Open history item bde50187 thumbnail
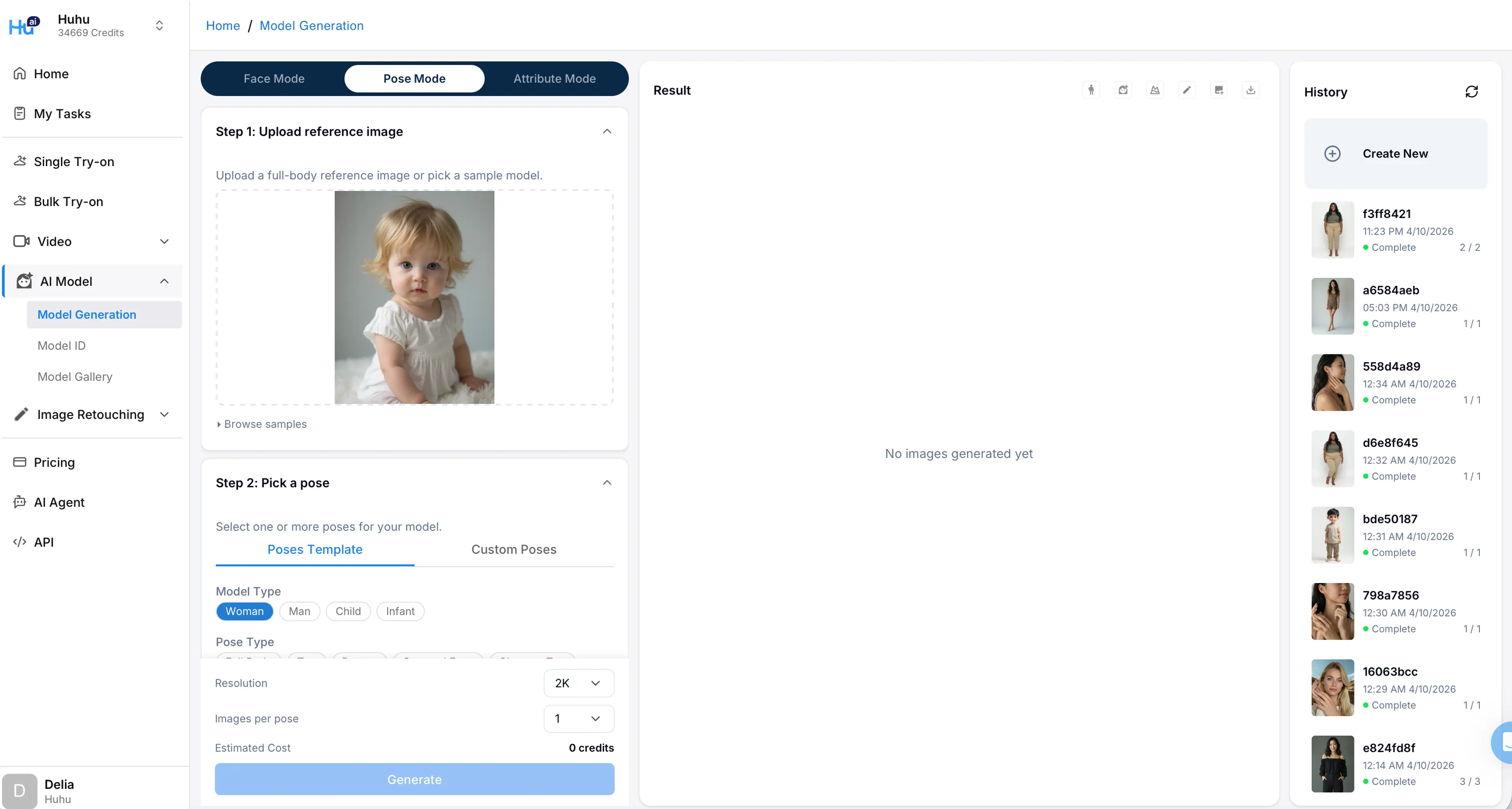The height and width of the screenshot is (809, 1512). tap(1332, 535)
